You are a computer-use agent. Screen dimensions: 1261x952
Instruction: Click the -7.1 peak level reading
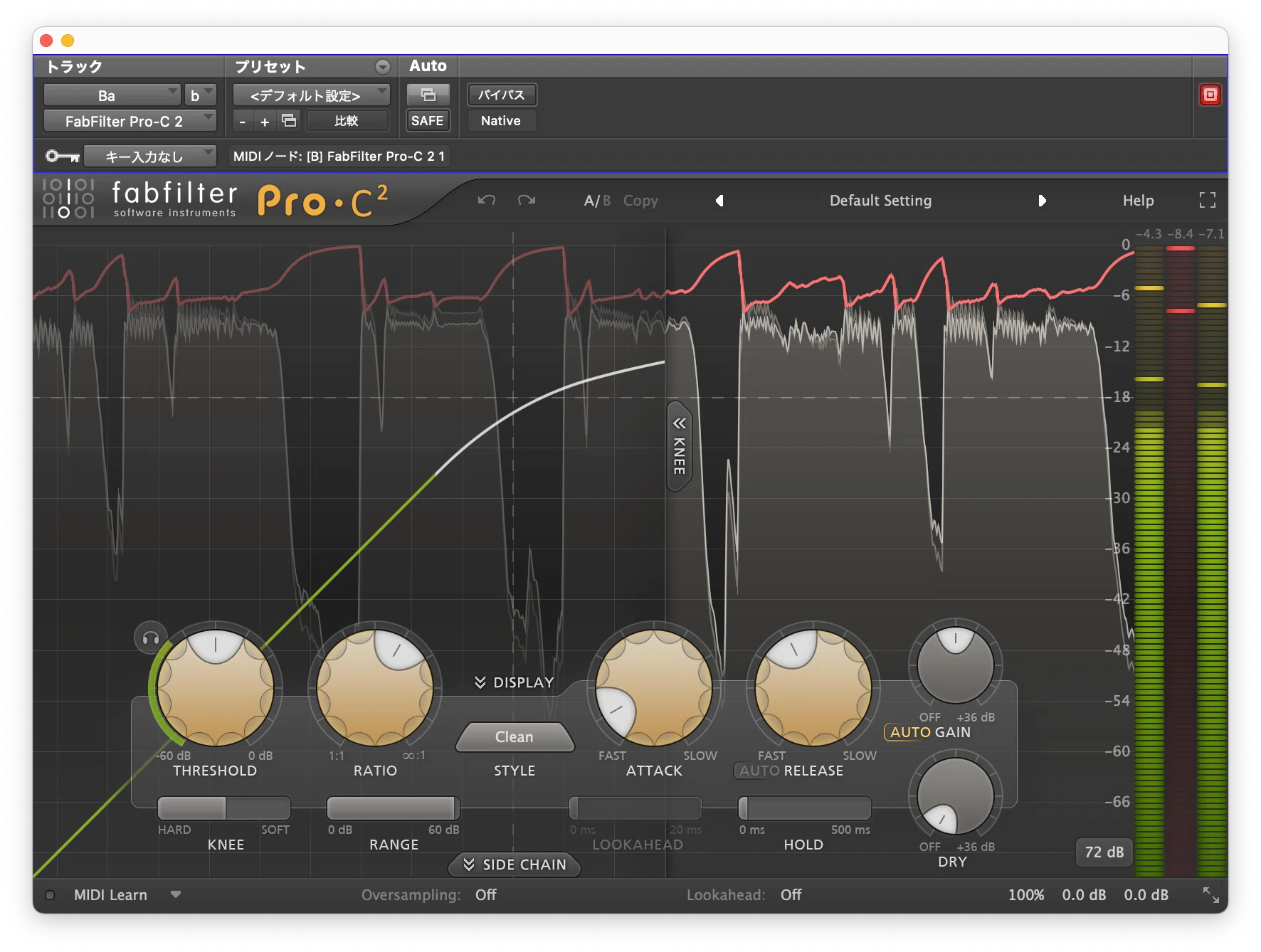(x=1211, y=234)
